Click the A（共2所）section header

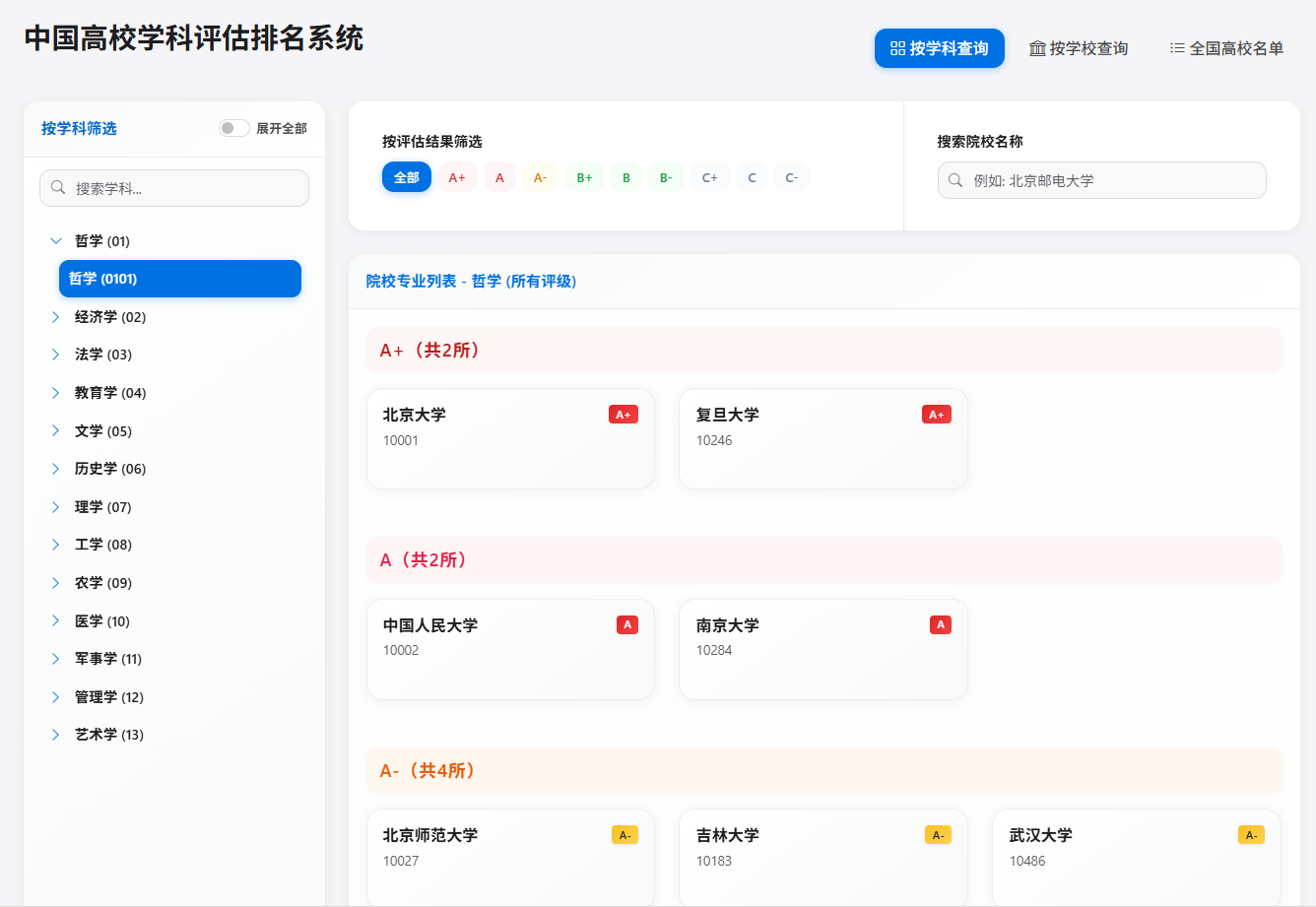point(823,560)
